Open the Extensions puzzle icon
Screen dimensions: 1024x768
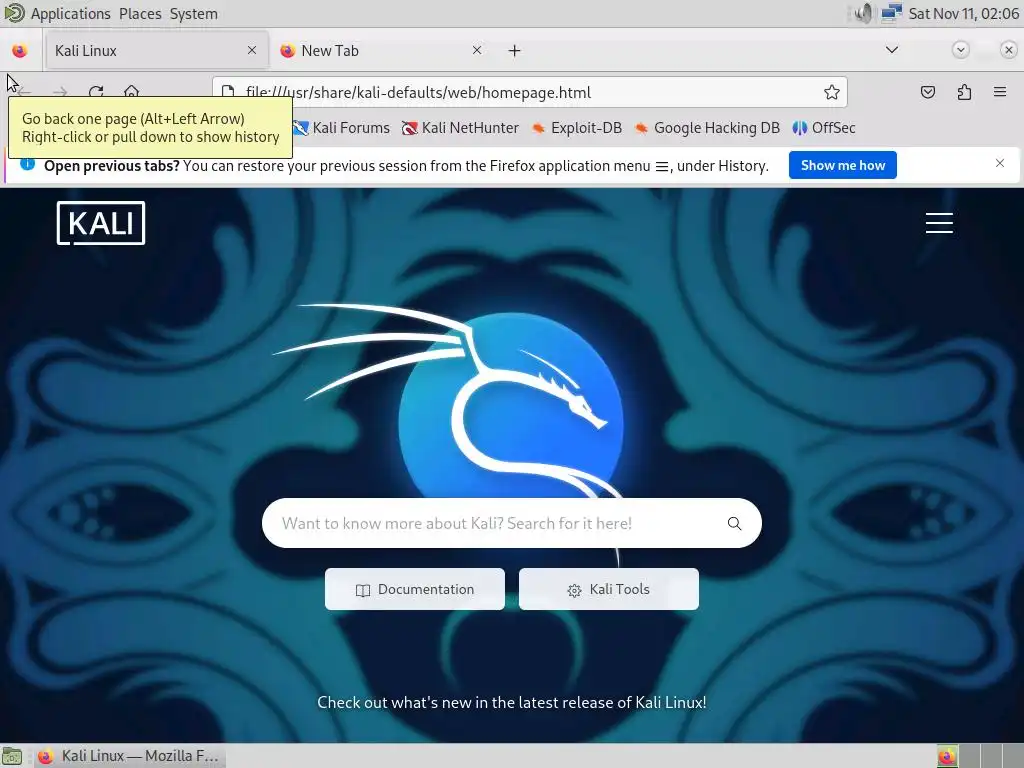click(x=964, y=92)
